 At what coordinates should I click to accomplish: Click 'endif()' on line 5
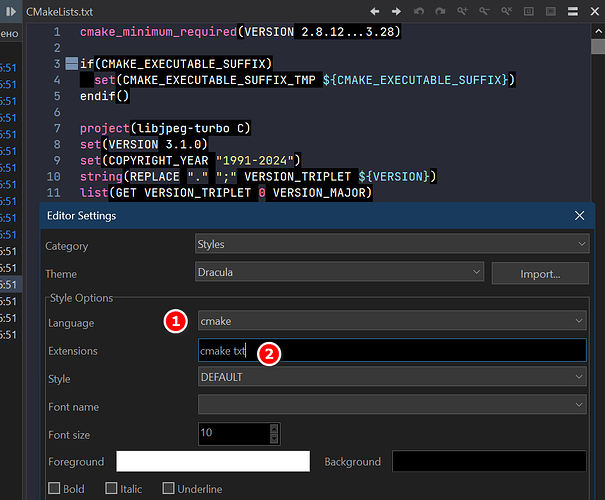pyautogui.click(x=104, y=96)
